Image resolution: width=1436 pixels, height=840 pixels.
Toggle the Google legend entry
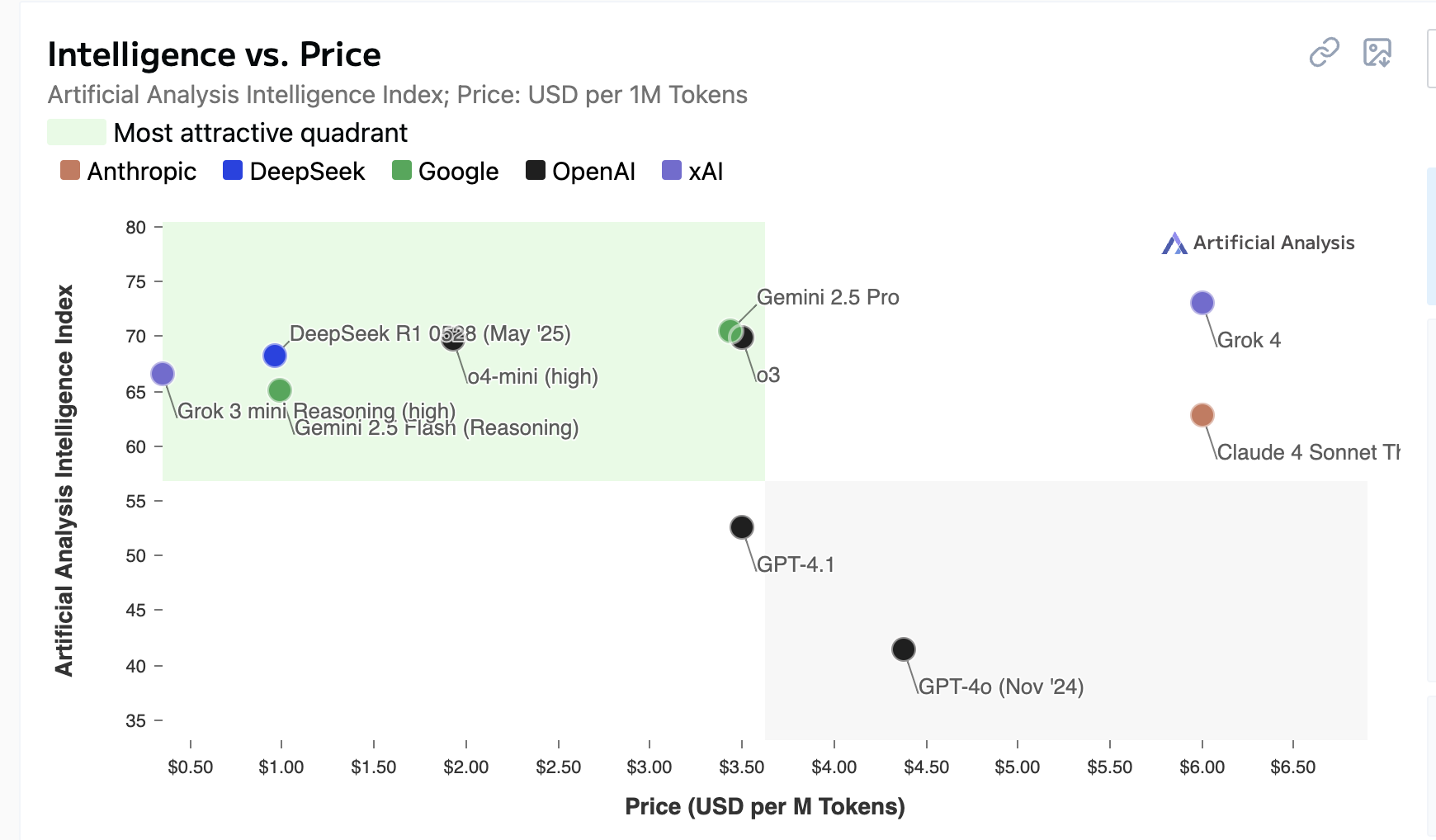(446, 172)
